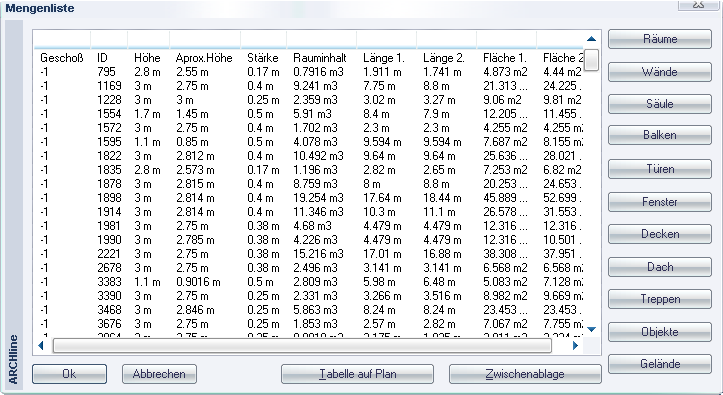This screenshot has width=723, height=395.
Task: Click the Fläche 1. column label
Action: click(504, 58)
